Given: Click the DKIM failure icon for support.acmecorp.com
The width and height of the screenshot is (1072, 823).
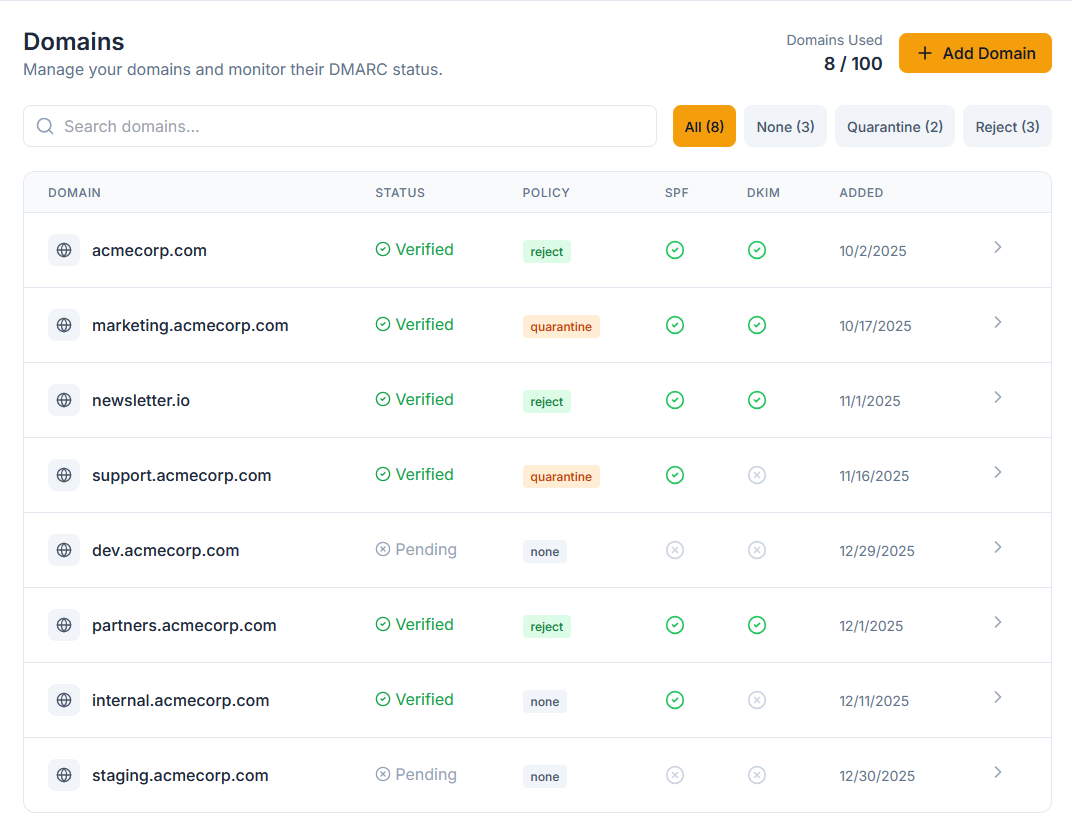Looking at the screenshot, I should (x=757, y=475).
